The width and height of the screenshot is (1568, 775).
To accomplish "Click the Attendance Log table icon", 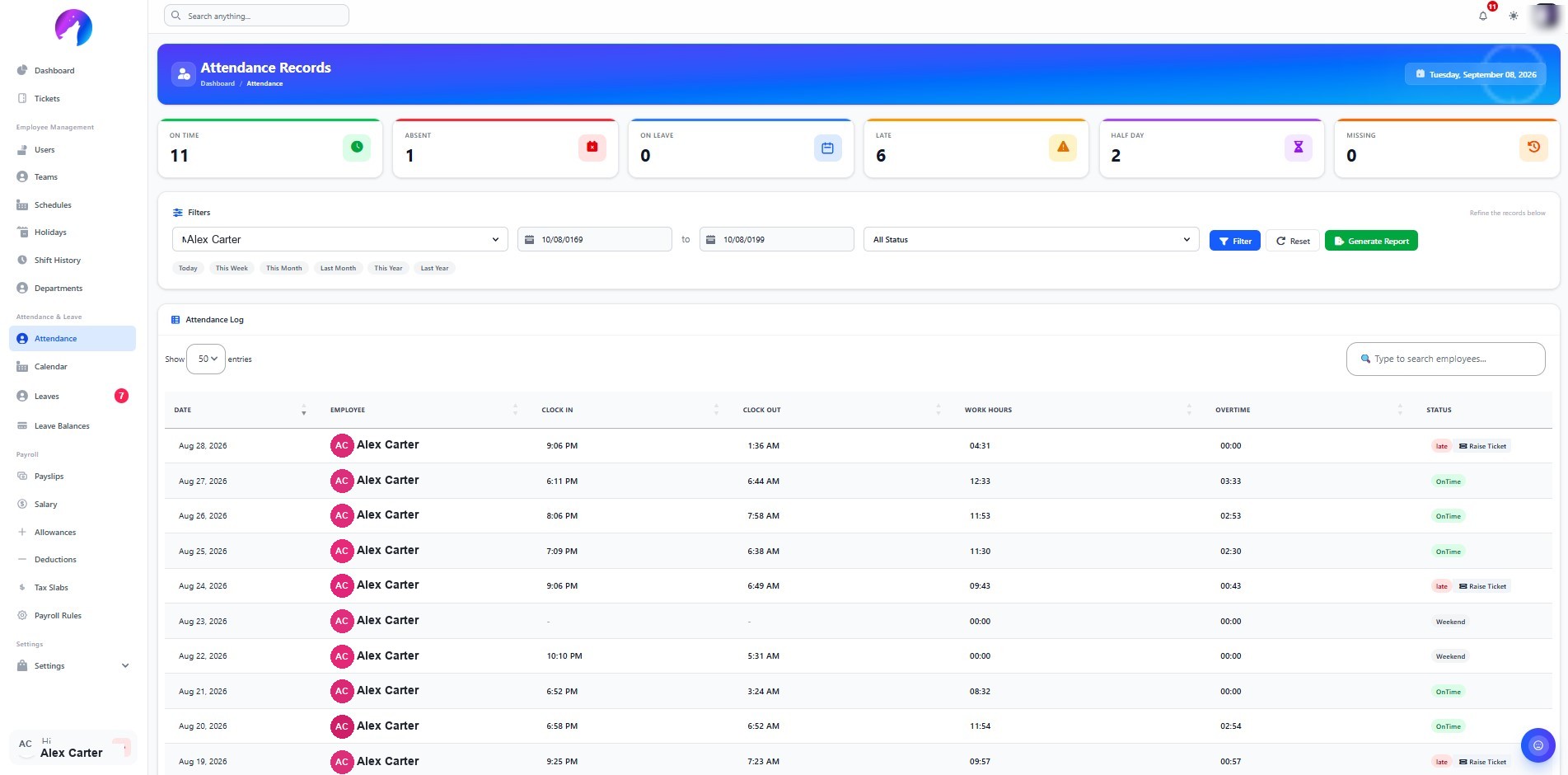I will 176,320.
